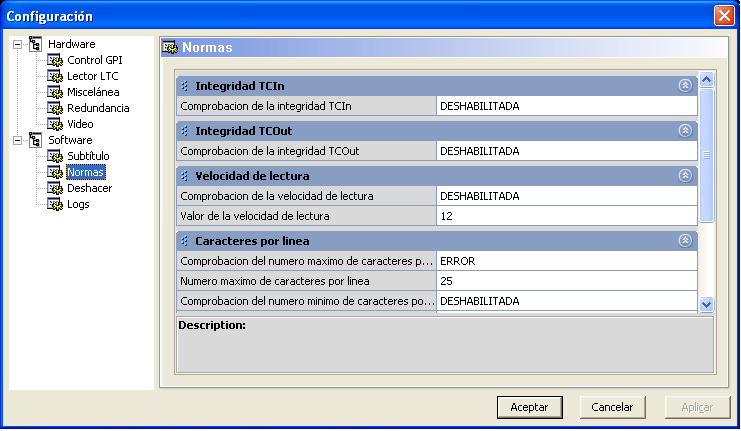Screen dimensions: 741x431
Task: Click the Miscelánea tree icon
Action: coord(55,92)
